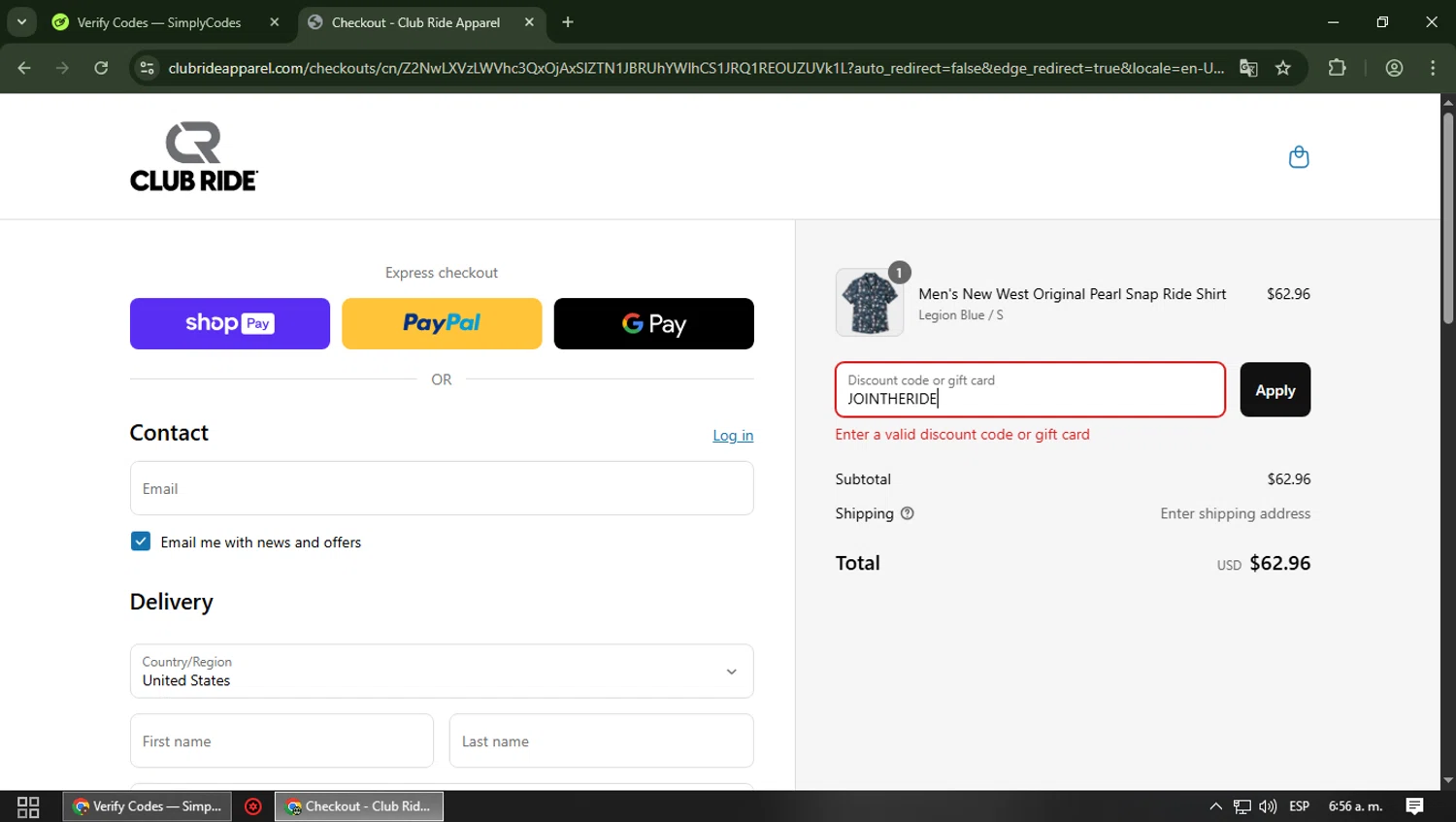Click the Shipping help question icon
The height and width of the screenshot is (822, 1456).
[x=908, y=513]
